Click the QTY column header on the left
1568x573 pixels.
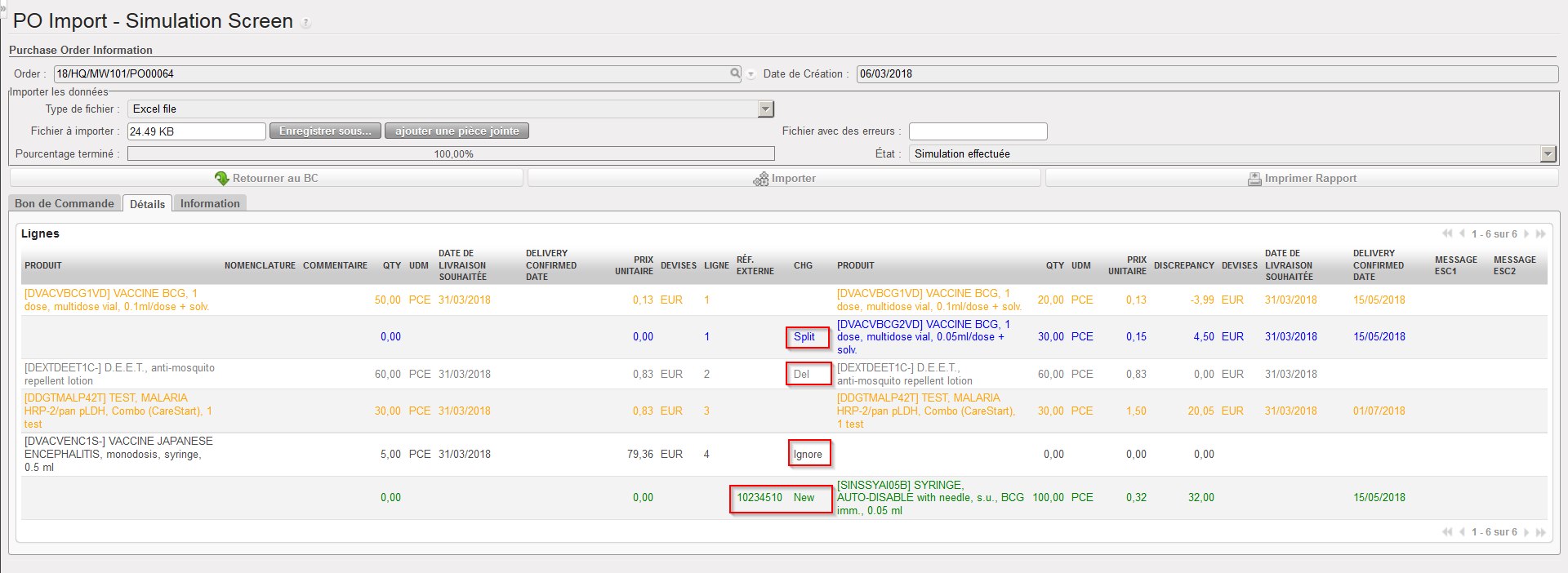392,265
